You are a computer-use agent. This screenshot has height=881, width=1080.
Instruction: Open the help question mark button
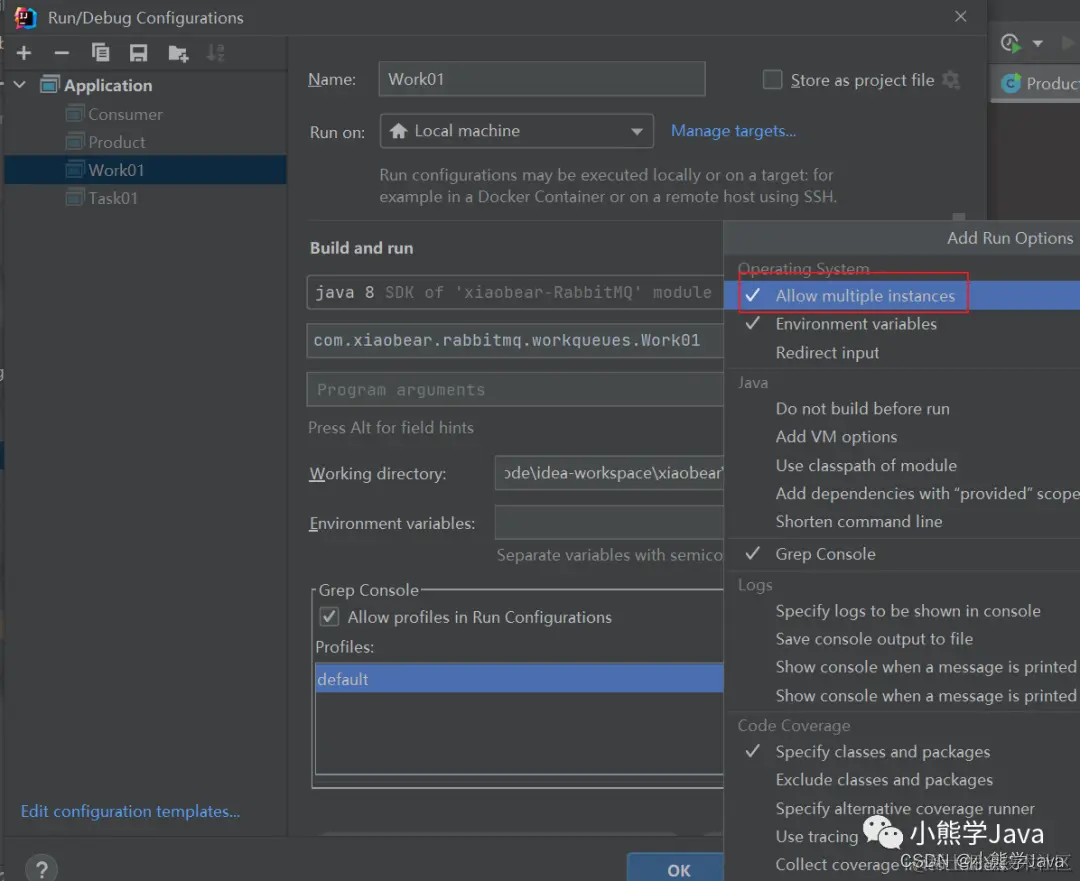point(41,869)
